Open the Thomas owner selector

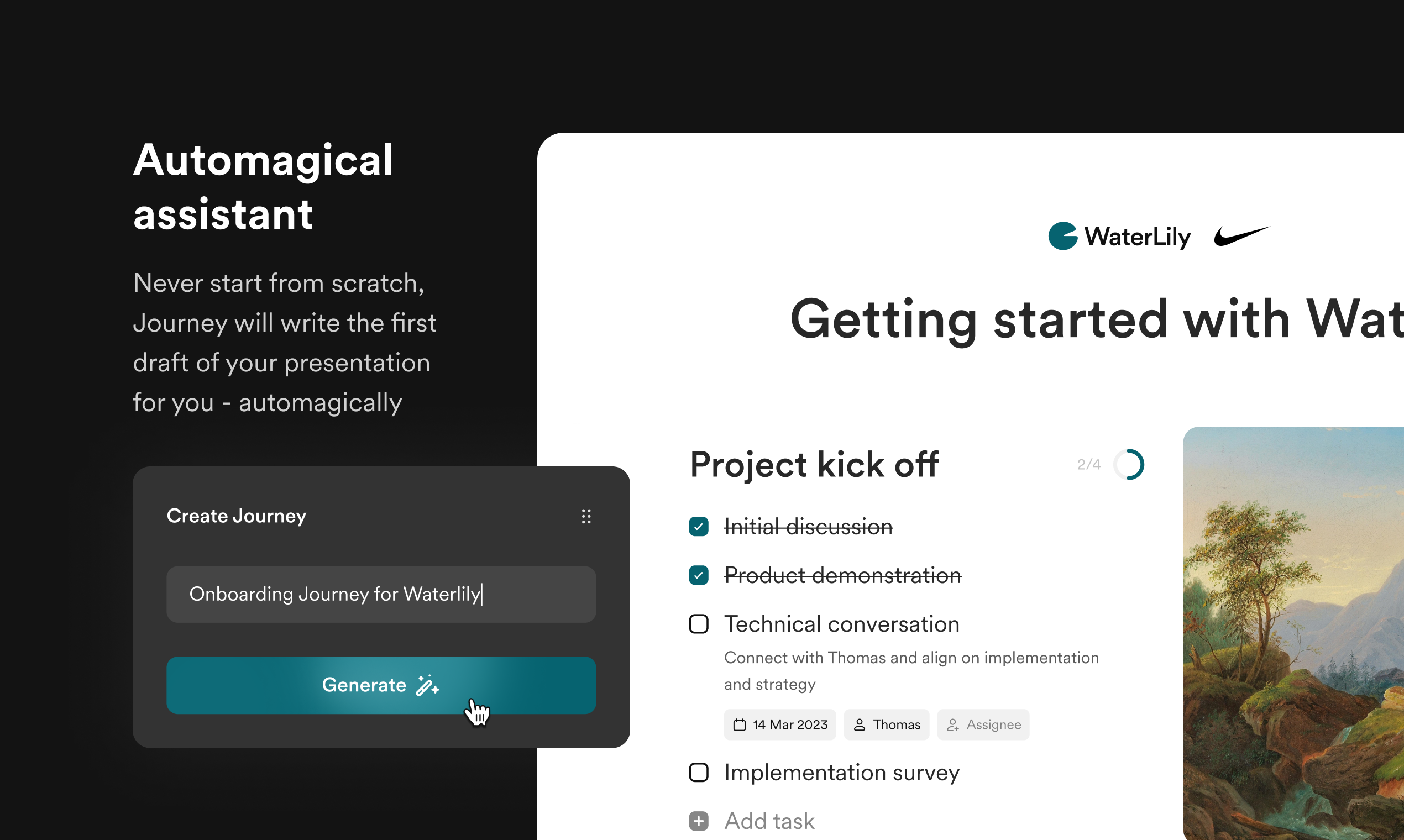[887, 725]
